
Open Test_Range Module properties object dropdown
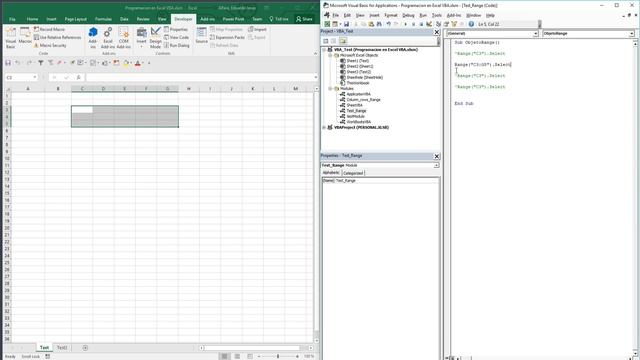436,165
